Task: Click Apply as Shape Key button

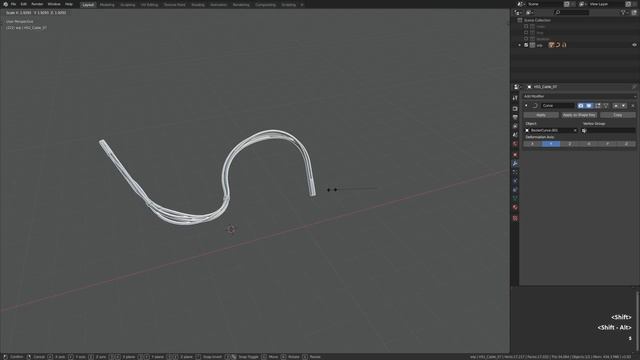Action: point(579,115)
